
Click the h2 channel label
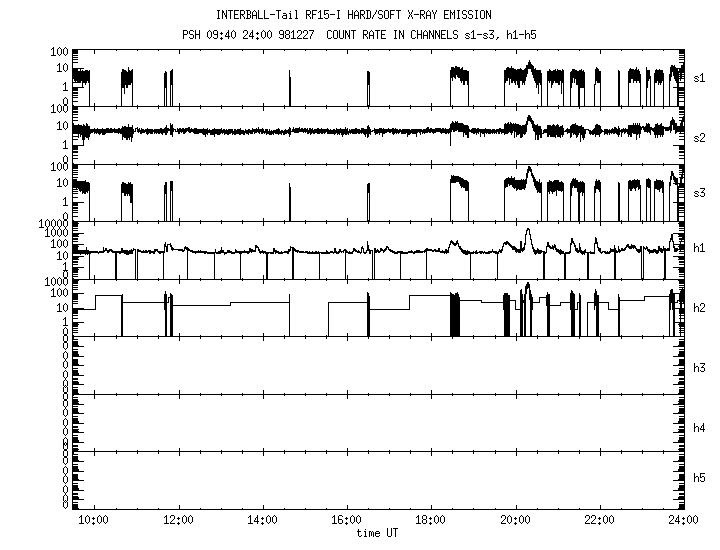(700, 307)
